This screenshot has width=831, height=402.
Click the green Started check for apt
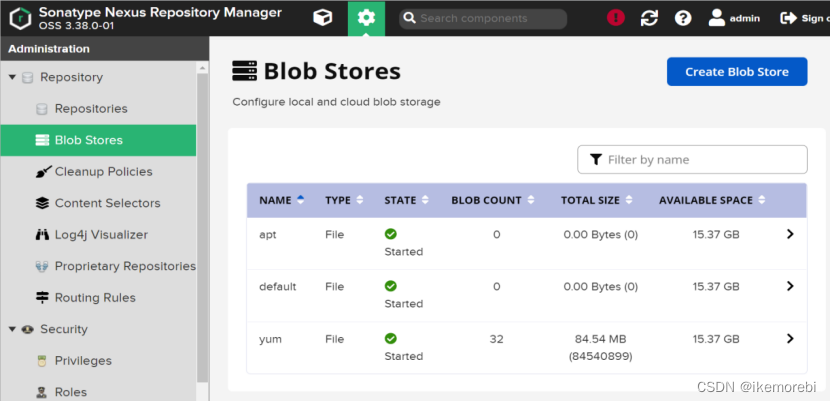pos(391,234)
